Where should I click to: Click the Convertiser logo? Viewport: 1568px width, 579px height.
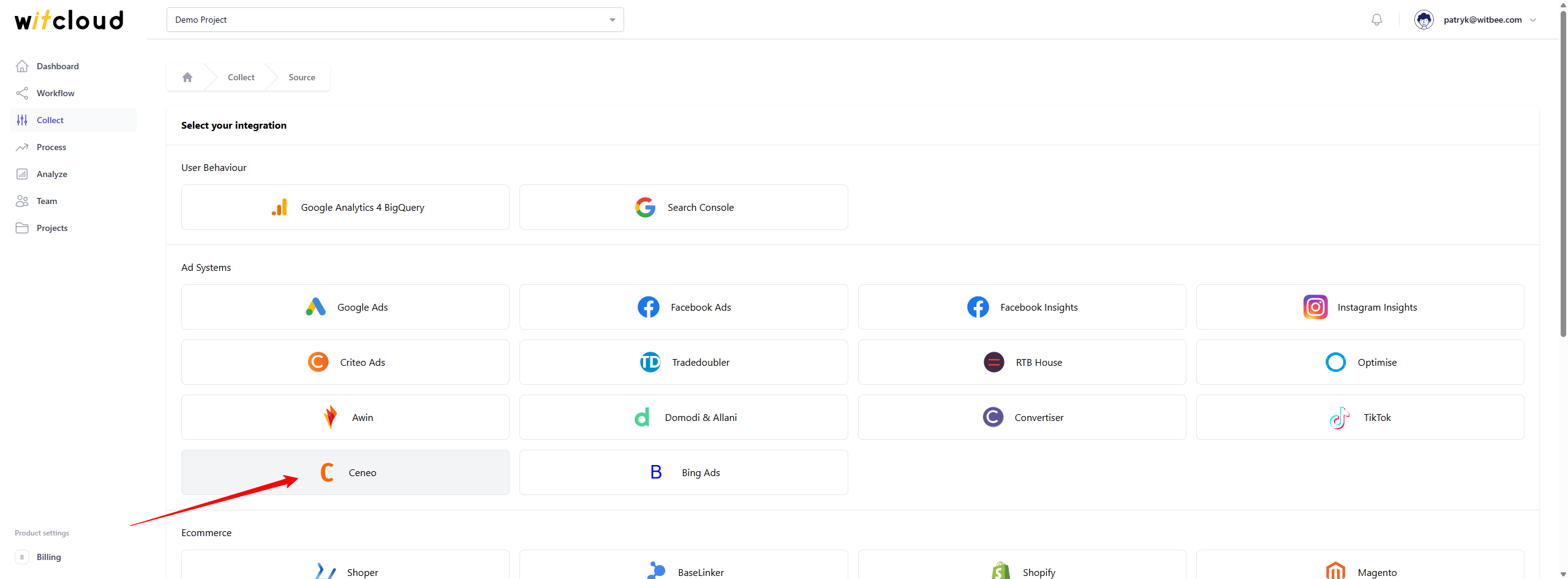[x=993, y=417]
